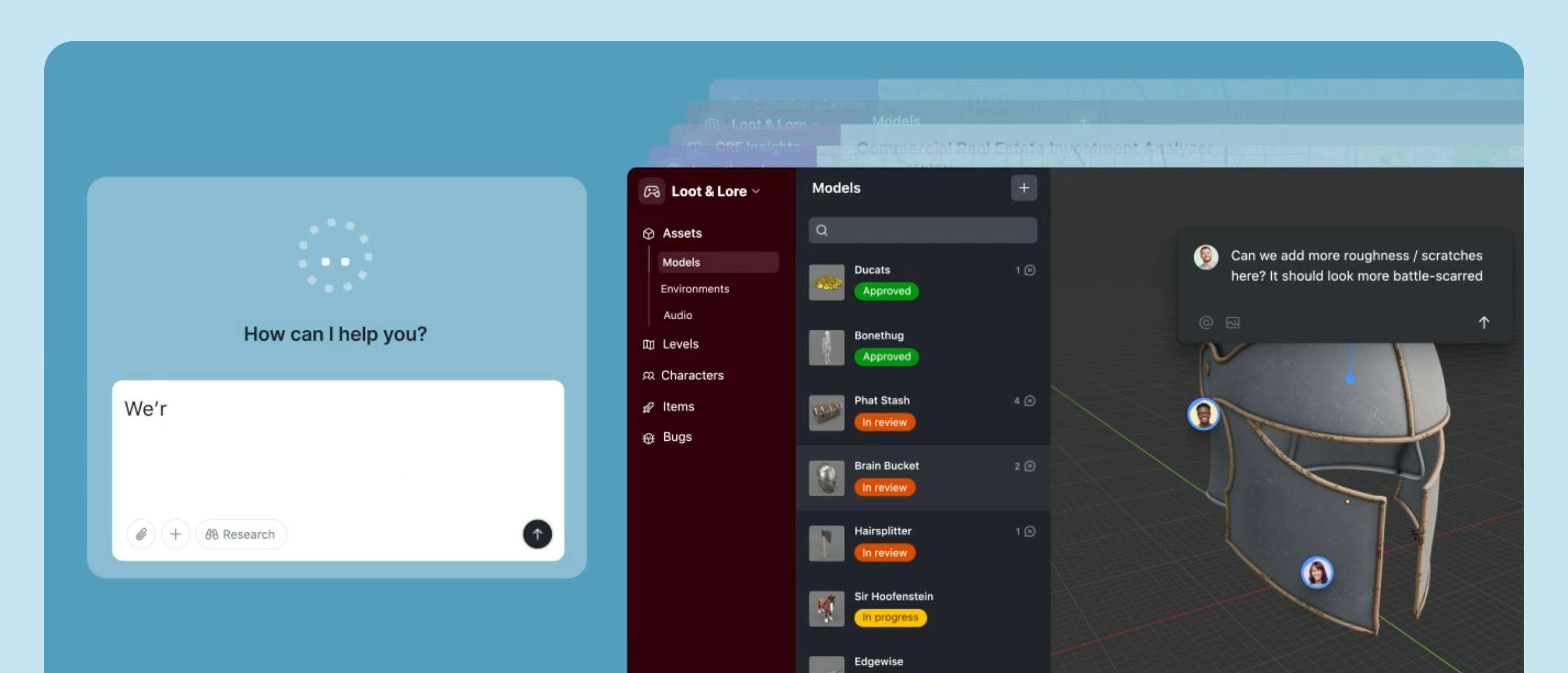Image resolution: width=1568 pixels, height=673 pixels.
Task: Open Audio under Assets
Action: click(x=678, y=315)
